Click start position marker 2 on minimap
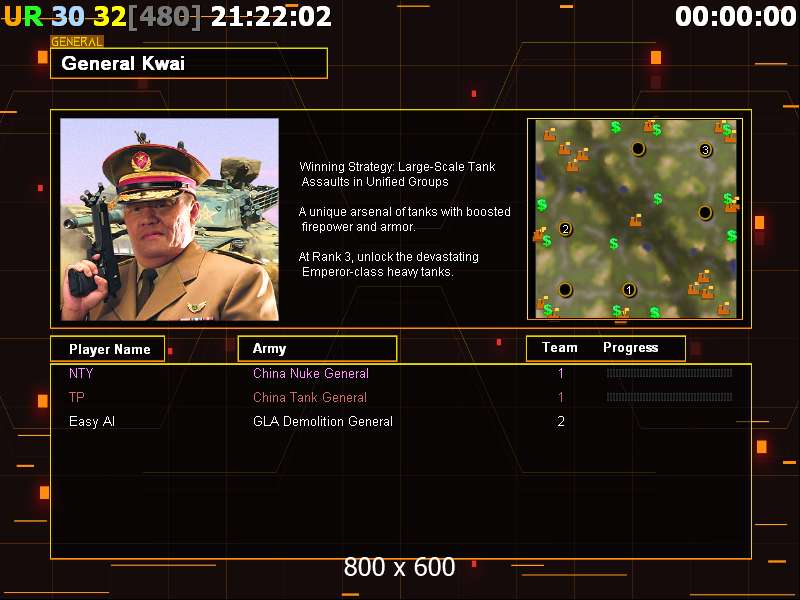Screen dimensions: 800x600 tap(565, 229)
